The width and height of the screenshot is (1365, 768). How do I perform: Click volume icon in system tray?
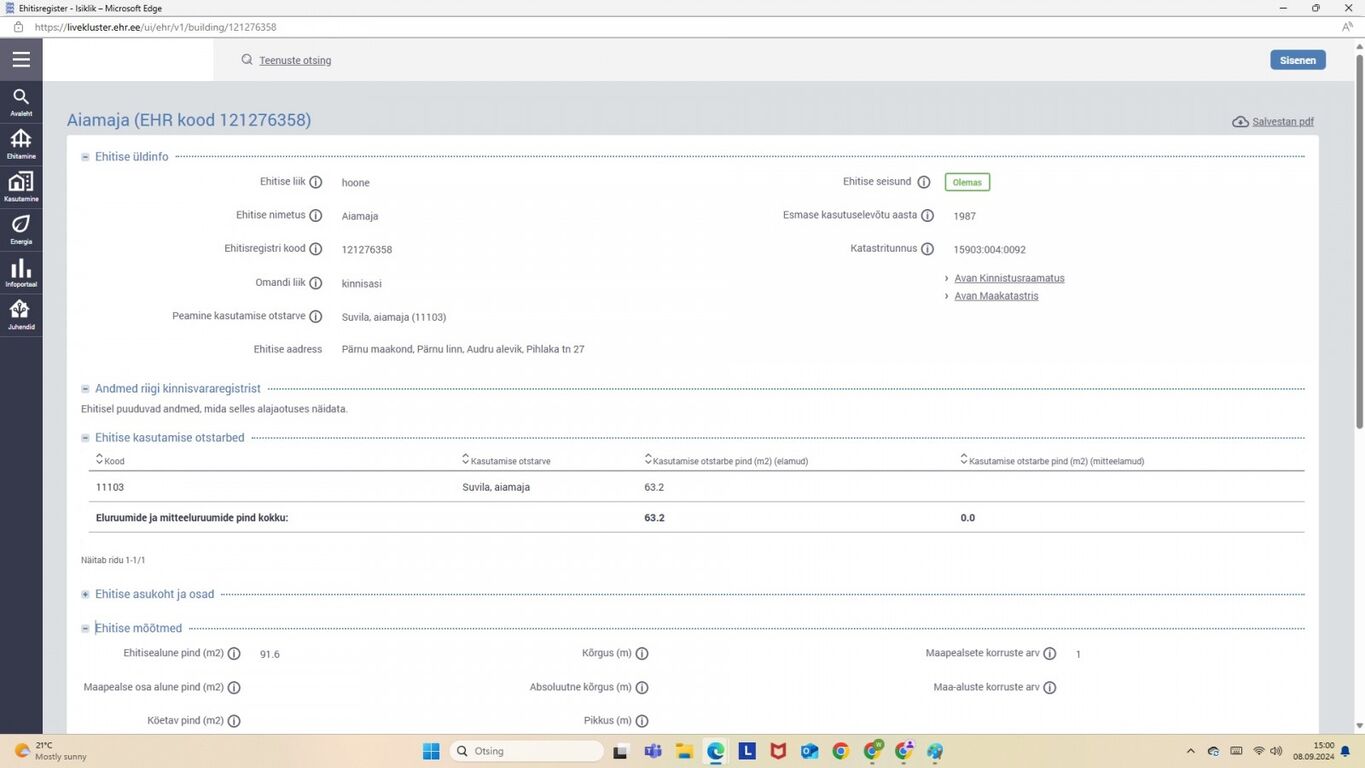coord(1276,751)
